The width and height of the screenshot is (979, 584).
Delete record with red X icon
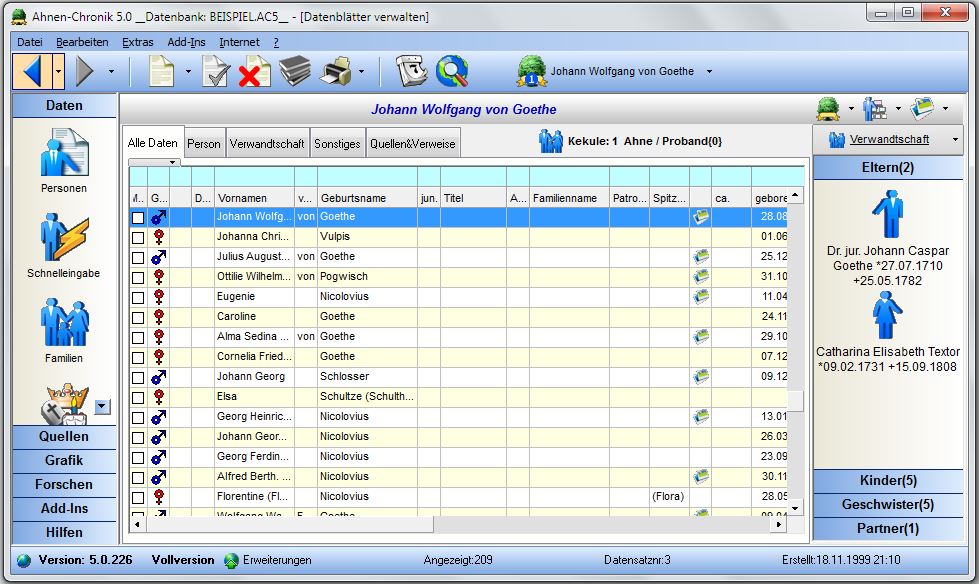254,72
